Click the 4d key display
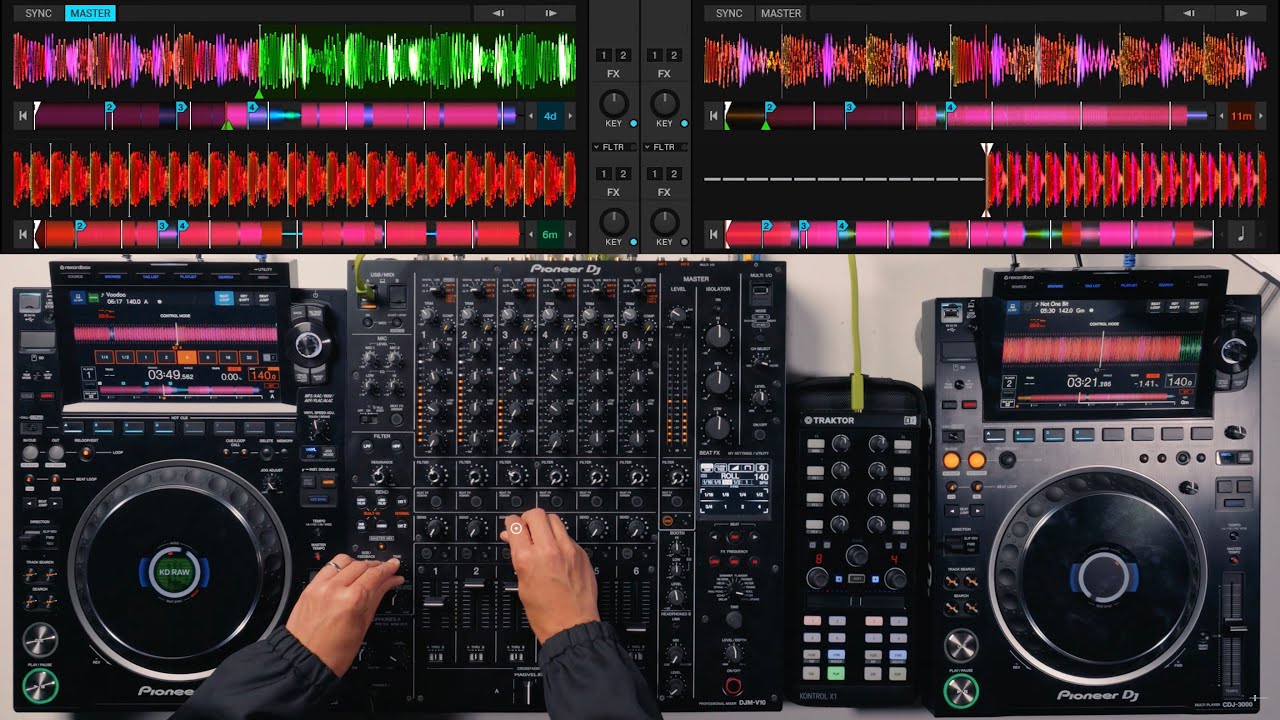1280x720 pixels. (x=550, y=116)
